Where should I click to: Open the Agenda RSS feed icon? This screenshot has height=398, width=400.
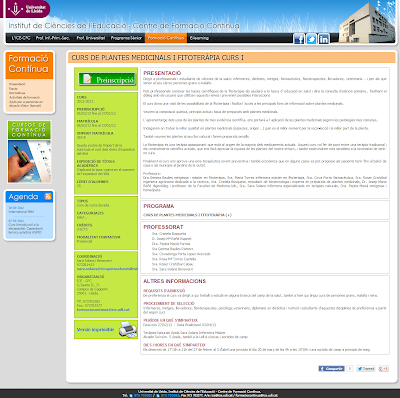tap(48, 197)
